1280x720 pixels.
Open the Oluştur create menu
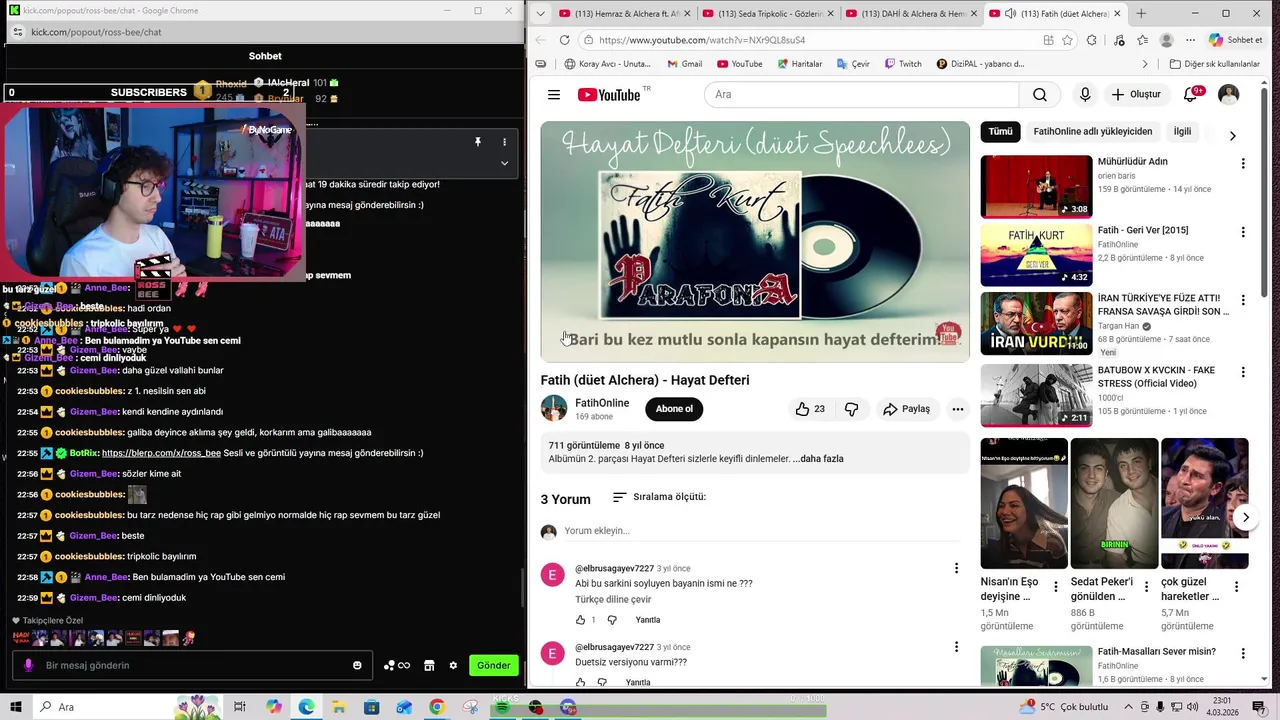pyautogui.click(x=1135, y=94)
